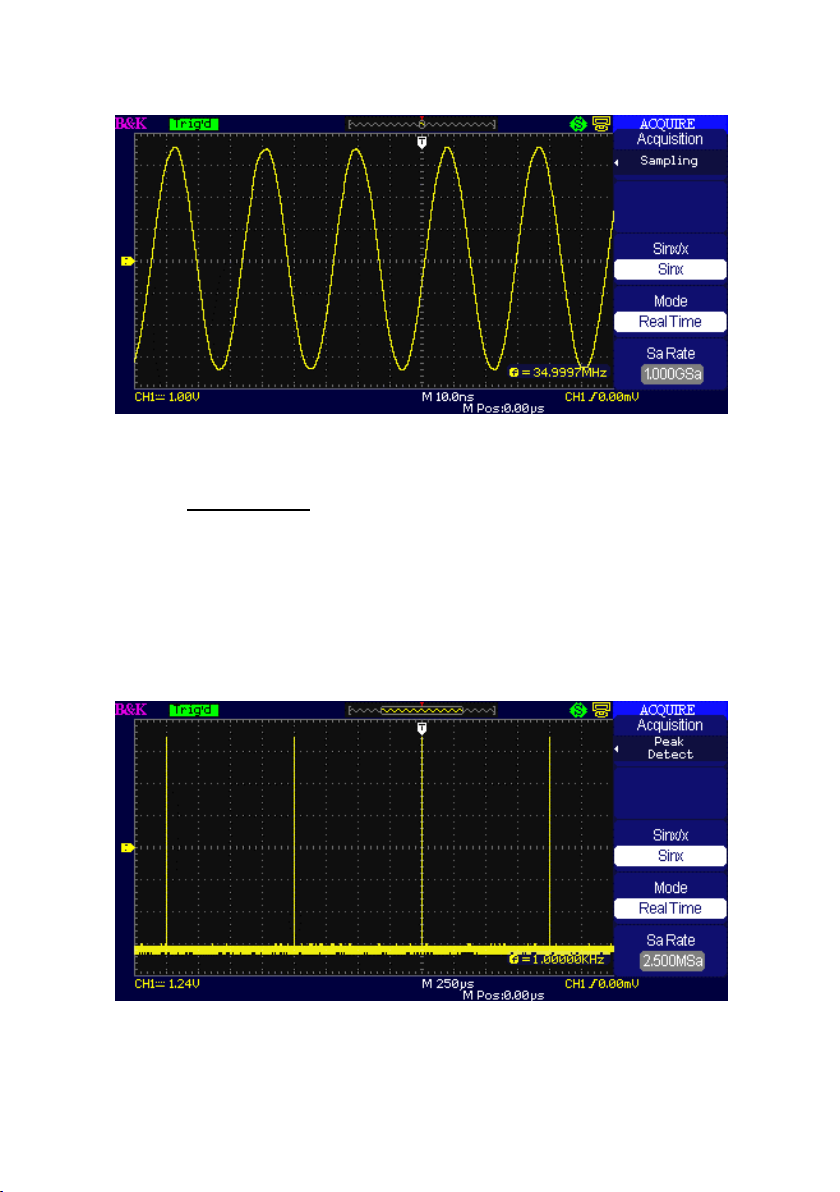Click the 34.9997MHz frequency counter readout

(559, 372)
